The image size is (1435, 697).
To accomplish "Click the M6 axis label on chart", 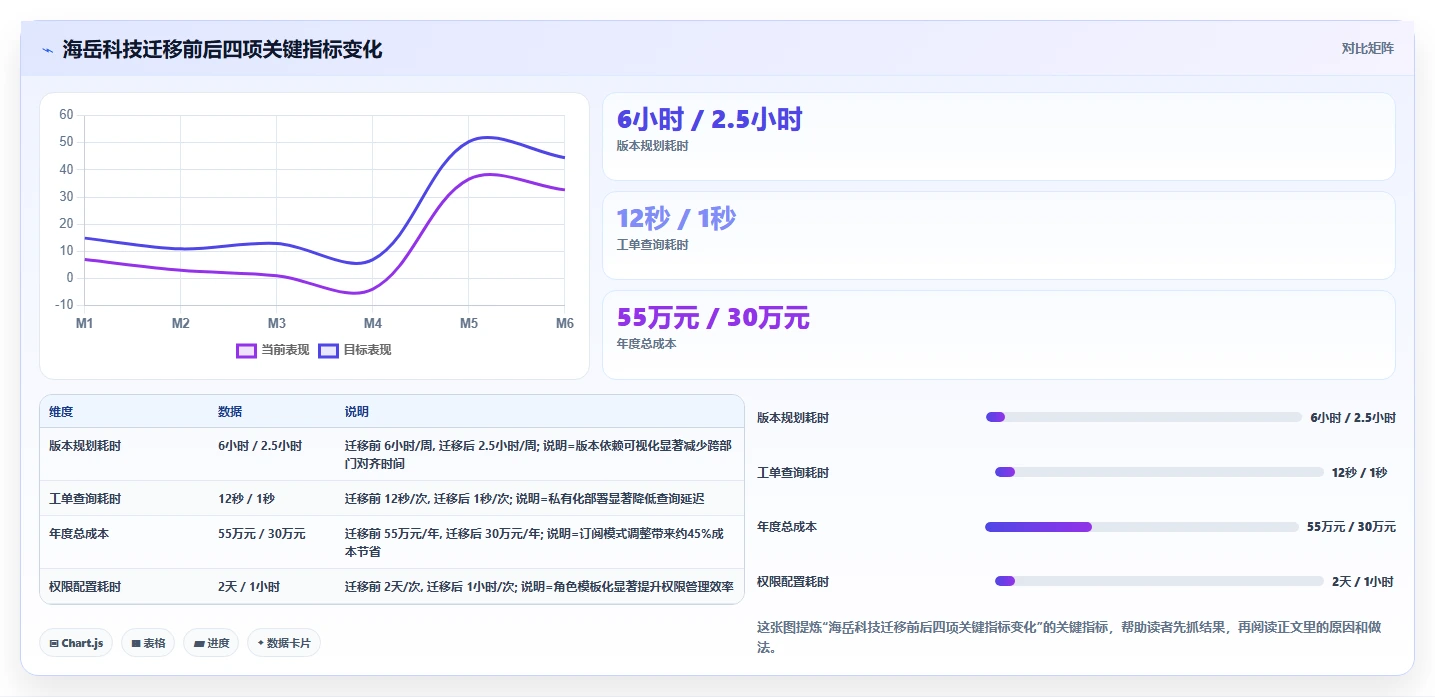I will 564,323.
